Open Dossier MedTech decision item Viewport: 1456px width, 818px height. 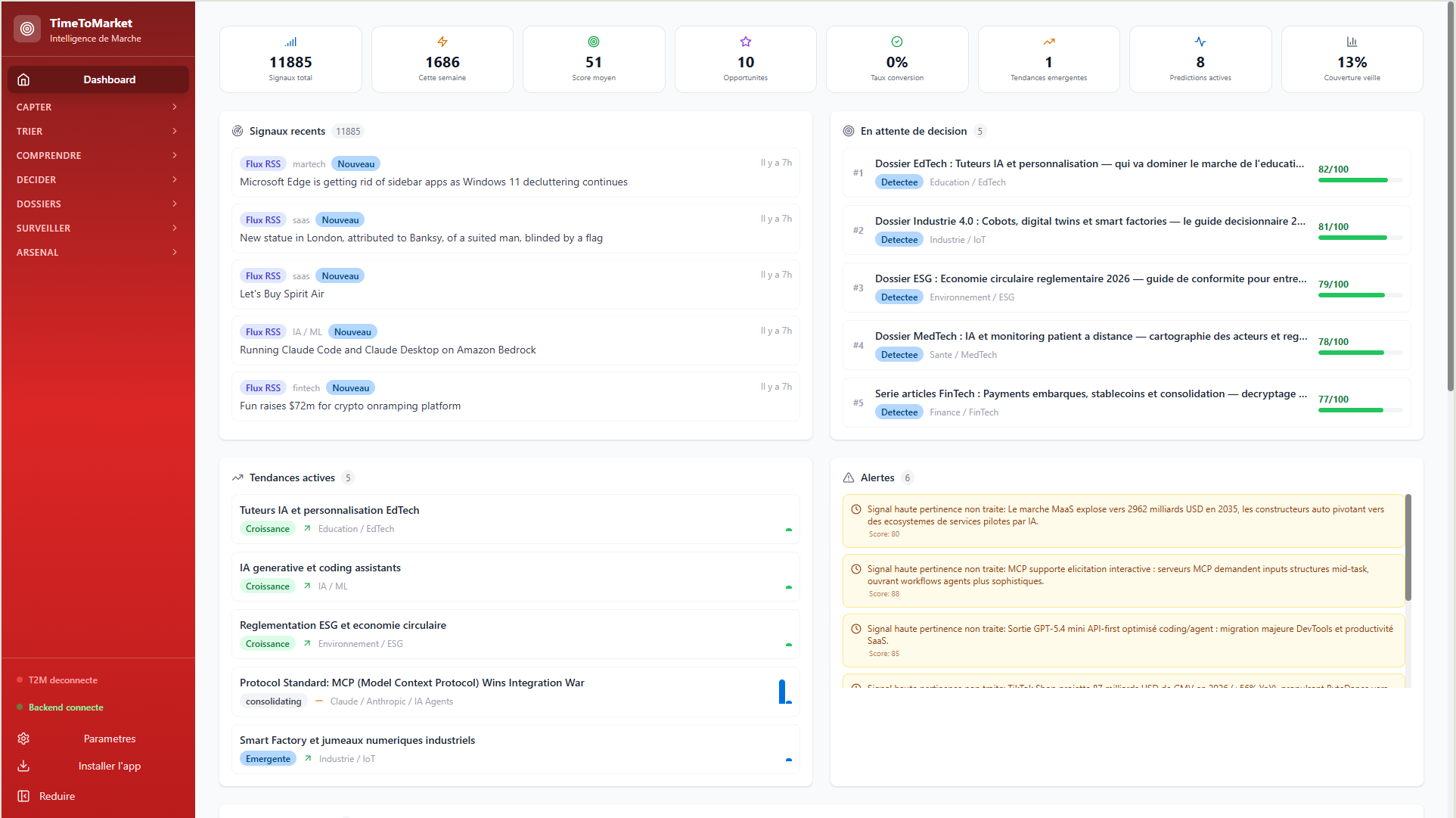pyautogui.click(x=1127, y=345)
